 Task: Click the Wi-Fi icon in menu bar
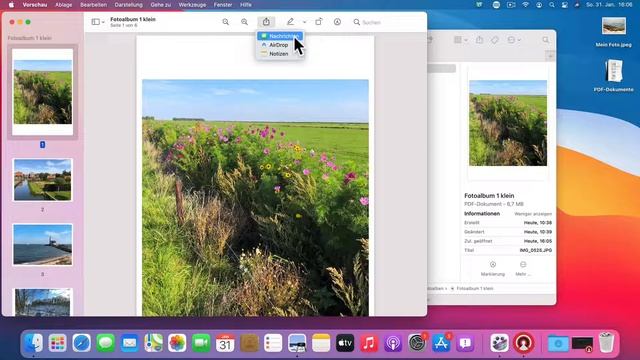tap(525, 5)
